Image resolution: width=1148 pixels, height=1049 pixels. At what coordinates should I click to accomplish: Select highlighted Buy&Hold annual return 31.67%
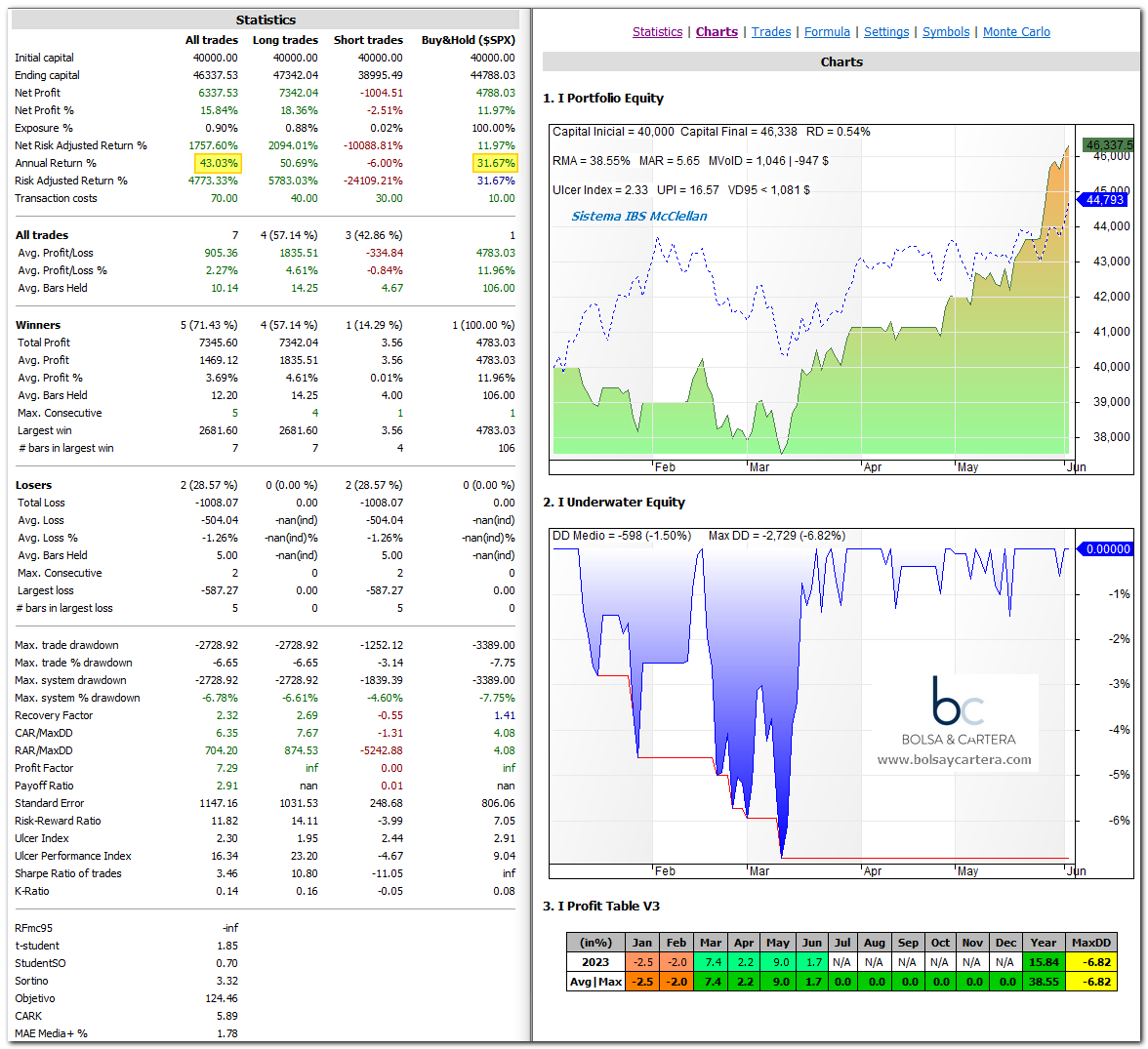pyautogui.click(x=495, y=163)
